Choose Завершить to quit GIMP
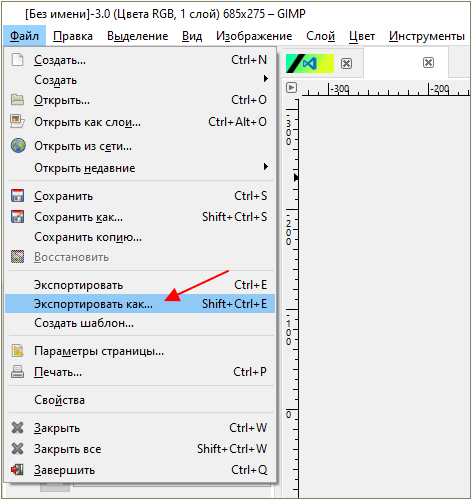Screen dimensions: 472x500 140,470
